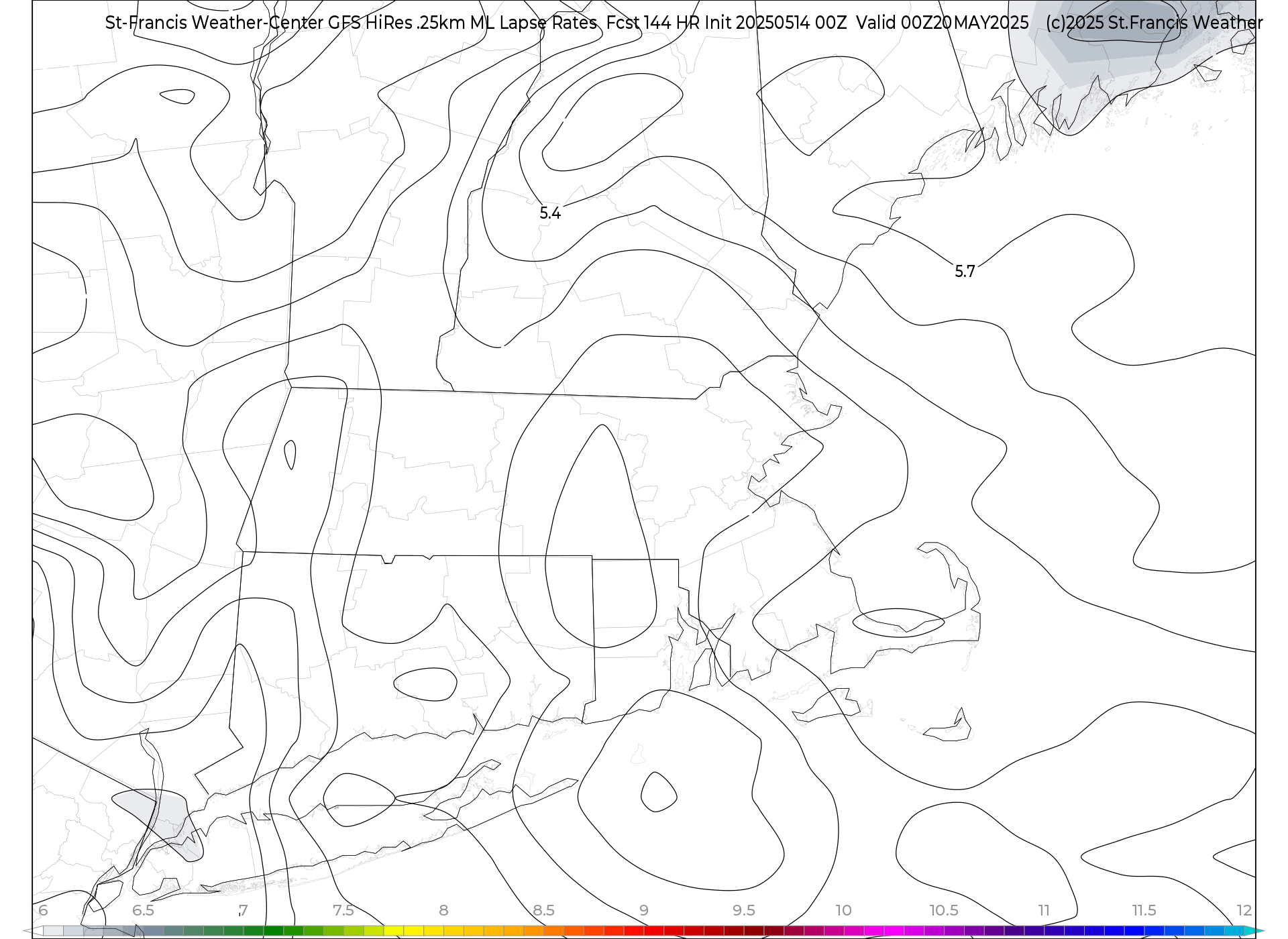This screenshot has width=1288, height=939.
Task: Click the colorbar label 7
Action: pos(243,910)
